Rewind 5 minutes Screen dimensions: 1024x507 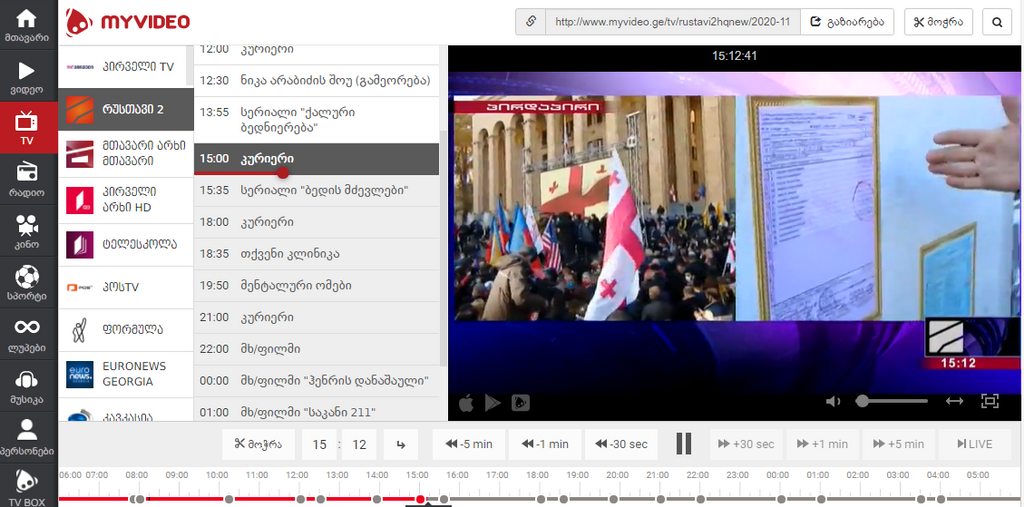tap(469, 444)
